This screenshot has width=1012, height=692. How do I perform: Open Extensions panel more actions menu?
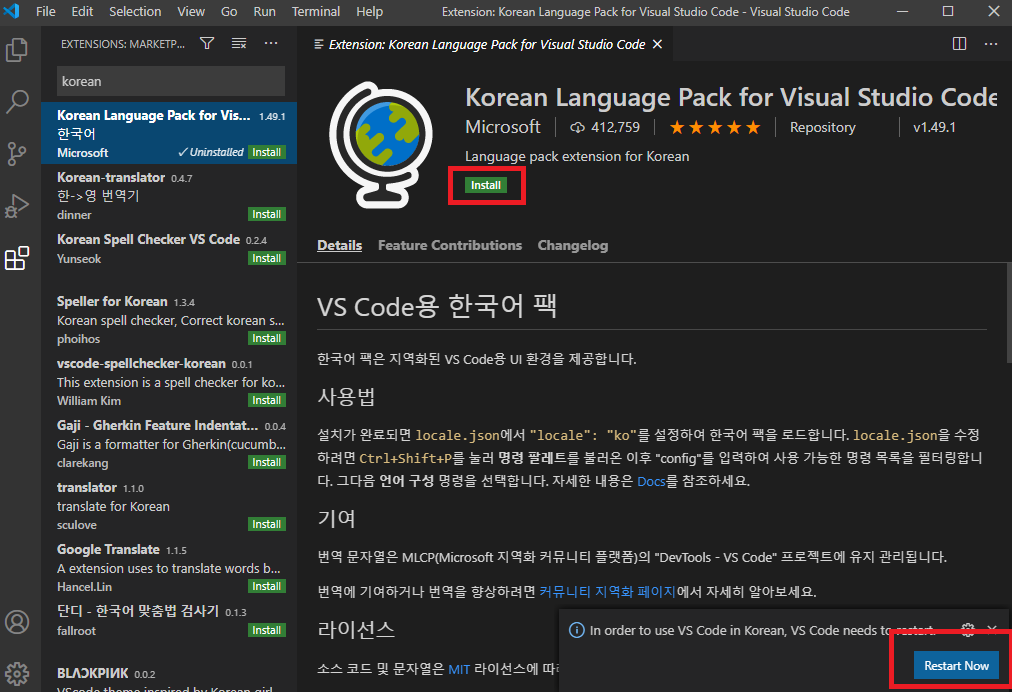(x=271, y=43)
